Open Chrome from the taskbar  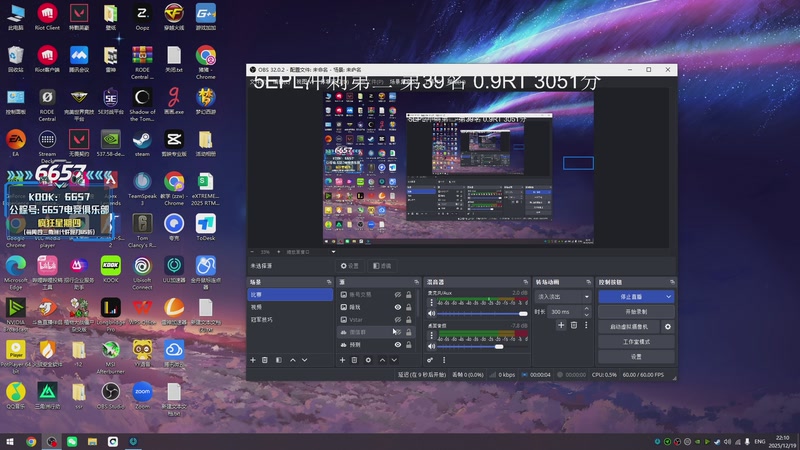click(31, 441)
